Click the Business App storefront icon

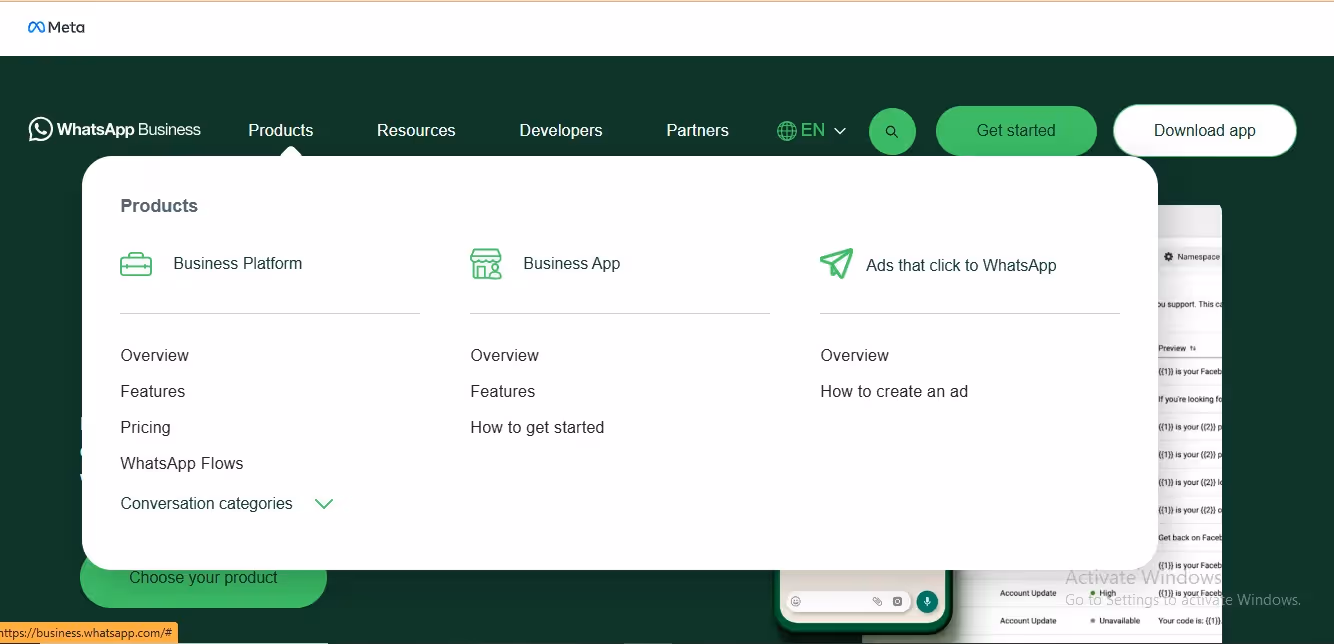coord(486,264)
